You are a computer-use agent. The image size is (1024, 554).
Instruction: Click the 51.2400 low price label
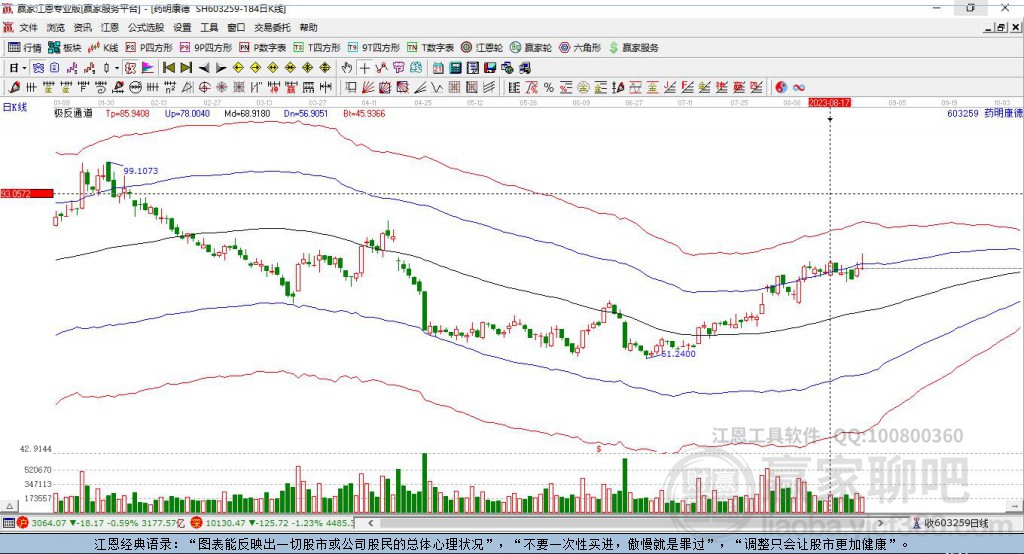click(x=679, y=354)
